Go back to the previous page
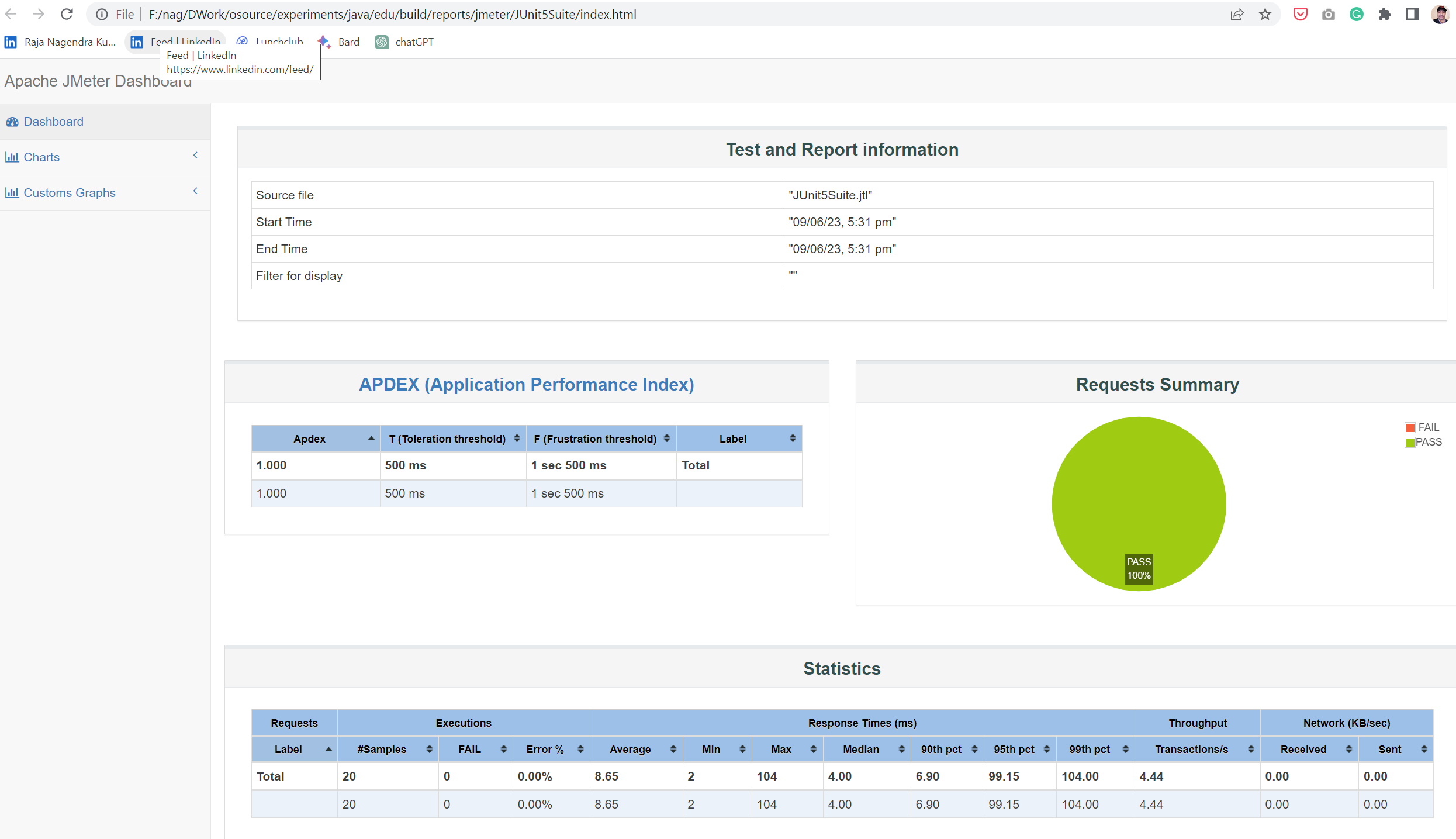The width and height of the screenshot is (1456, 839). 11,14
